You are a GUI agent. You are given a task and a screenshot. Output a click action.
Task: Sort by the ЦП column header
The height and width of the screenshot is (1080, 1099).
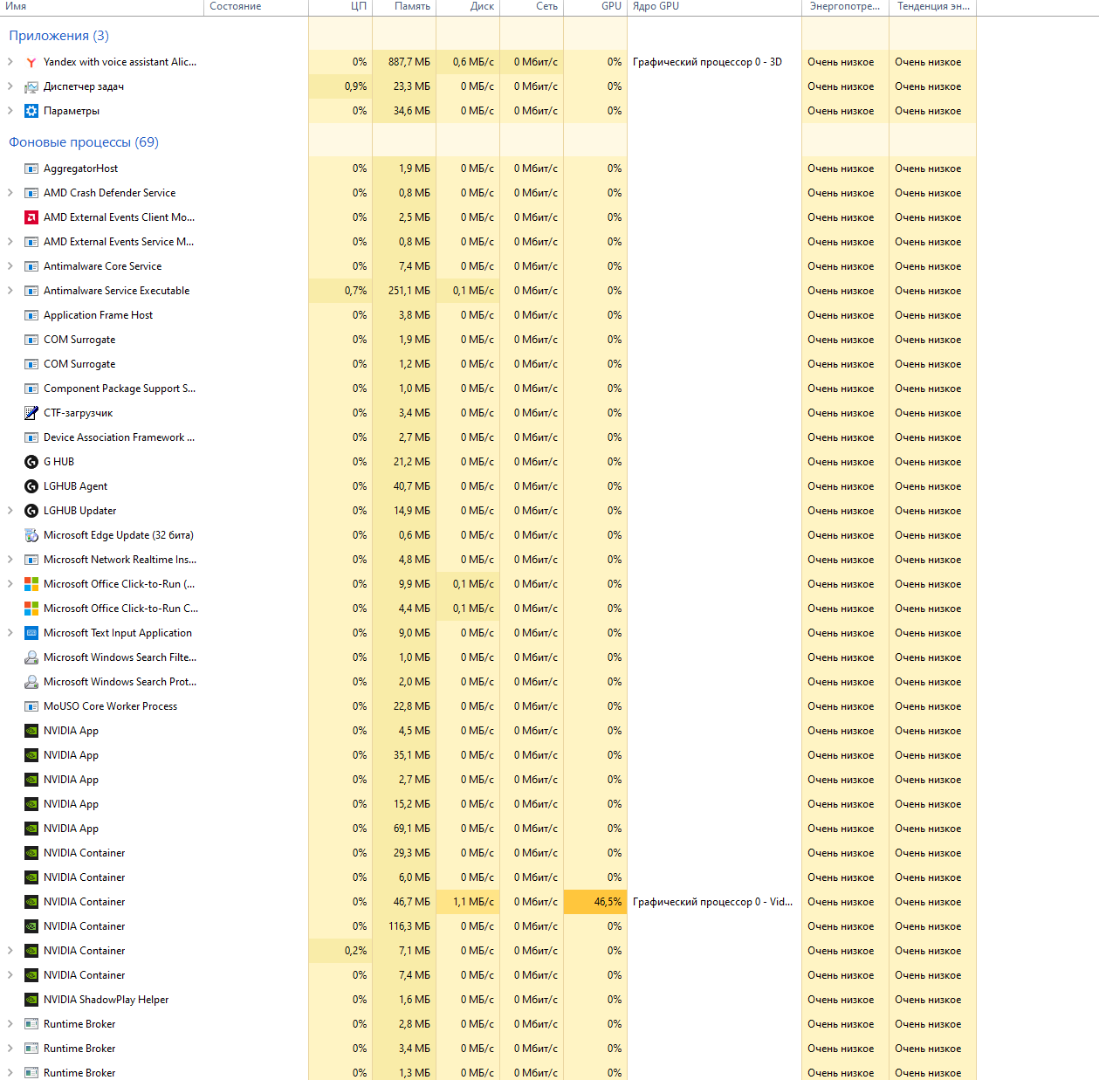coord(359,6)
